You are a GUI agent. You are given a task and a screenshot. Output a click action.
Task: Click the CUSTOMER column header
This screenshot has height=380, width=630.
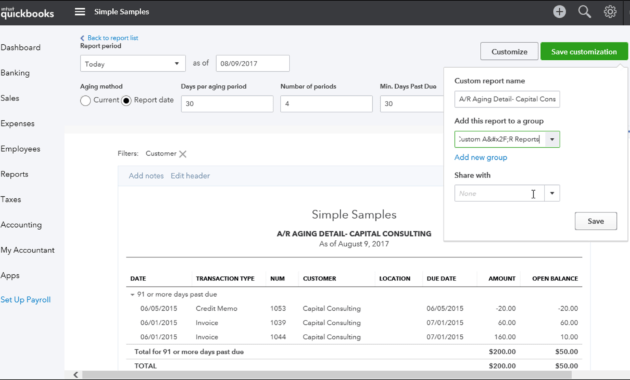click(319, 278)
